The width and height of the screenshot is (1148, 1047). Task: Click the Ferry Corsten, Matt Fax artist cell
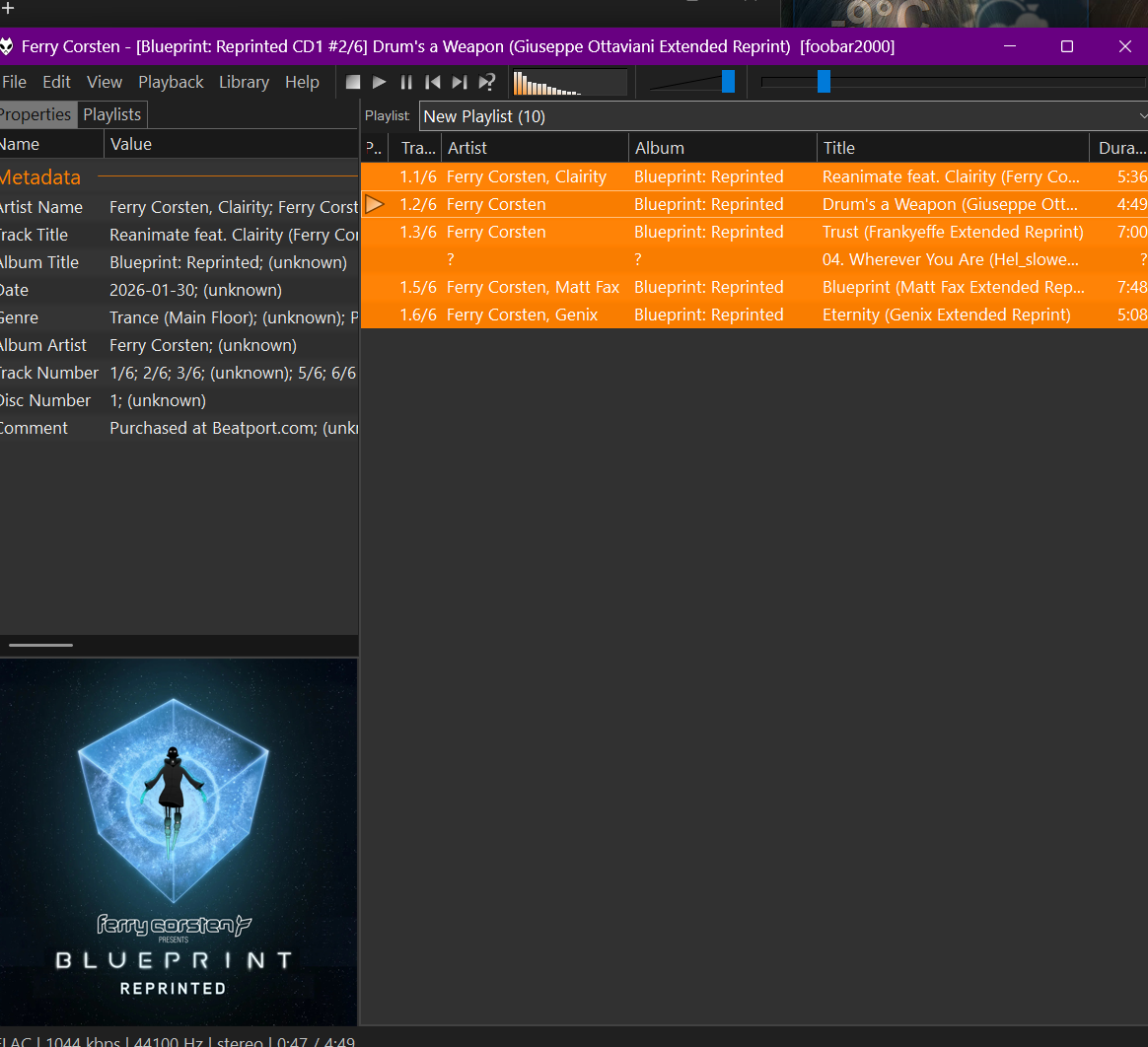click(533, 287)
